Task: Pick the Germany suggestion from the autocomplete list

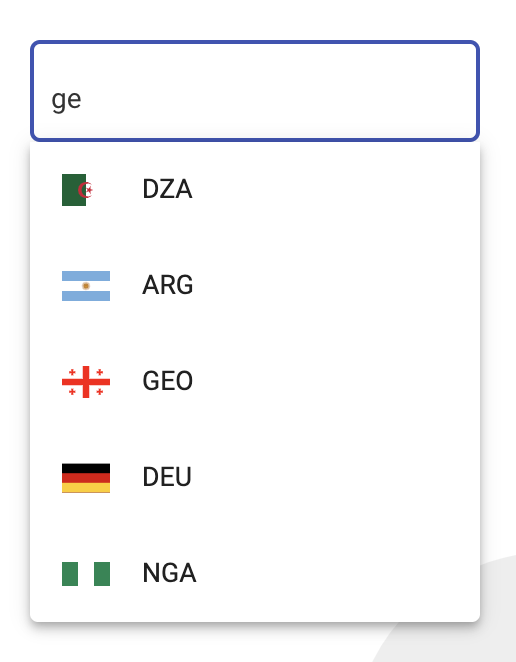Action: 255,478
